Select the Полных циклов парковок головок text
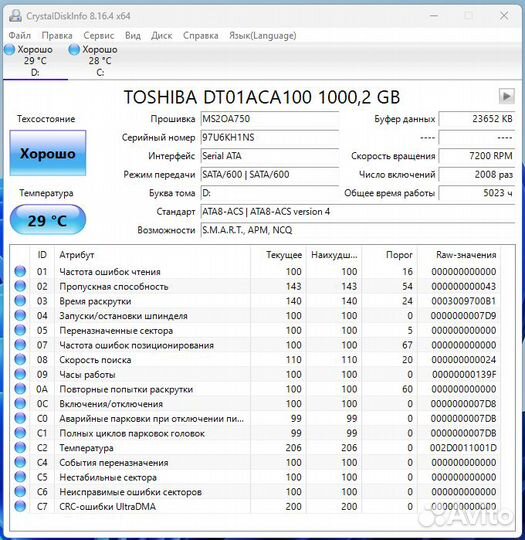525x540 pixels. [132, 433]
